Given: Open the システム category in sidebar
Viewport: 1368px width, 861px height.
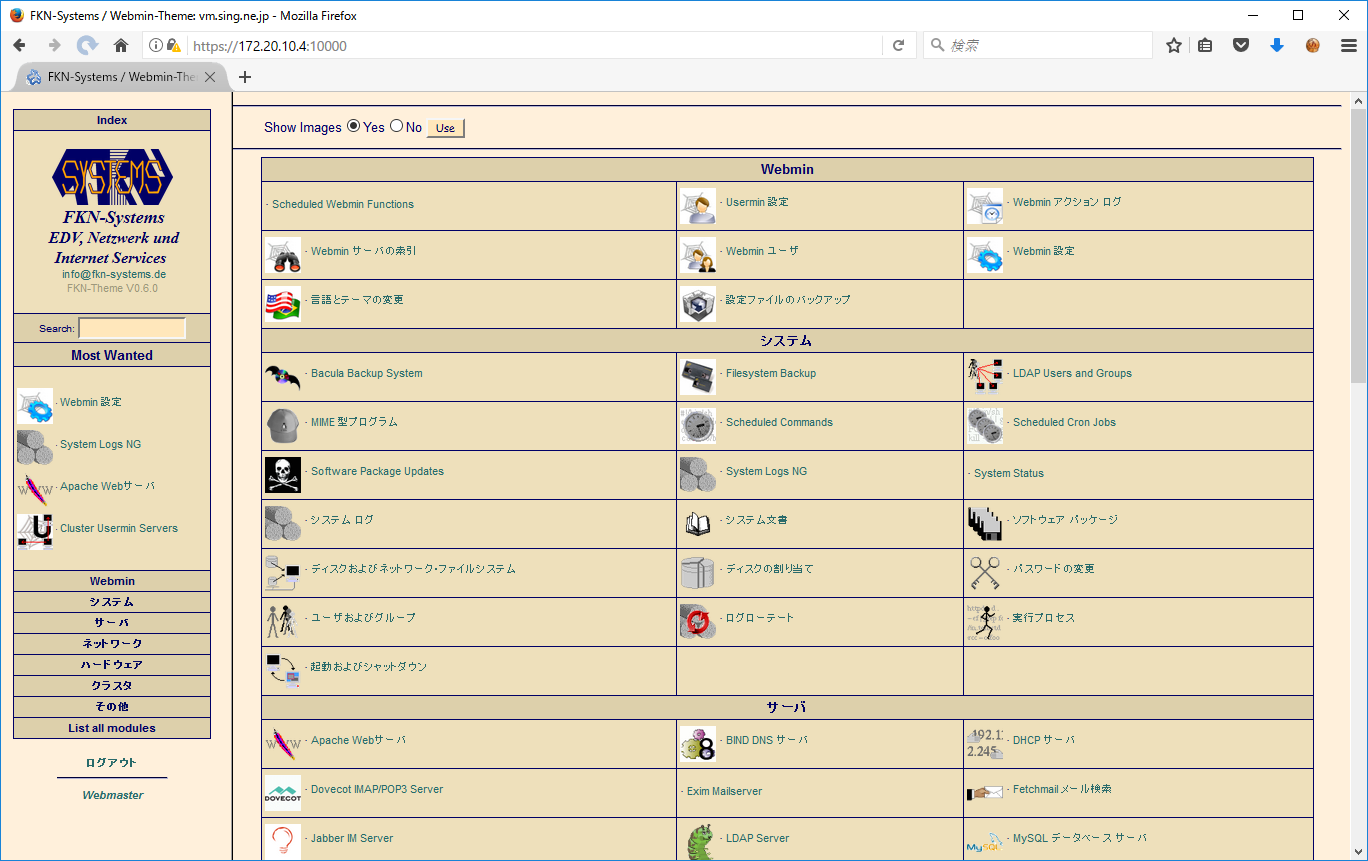Looking at the screenshot, I should click(x=112, y=602).
